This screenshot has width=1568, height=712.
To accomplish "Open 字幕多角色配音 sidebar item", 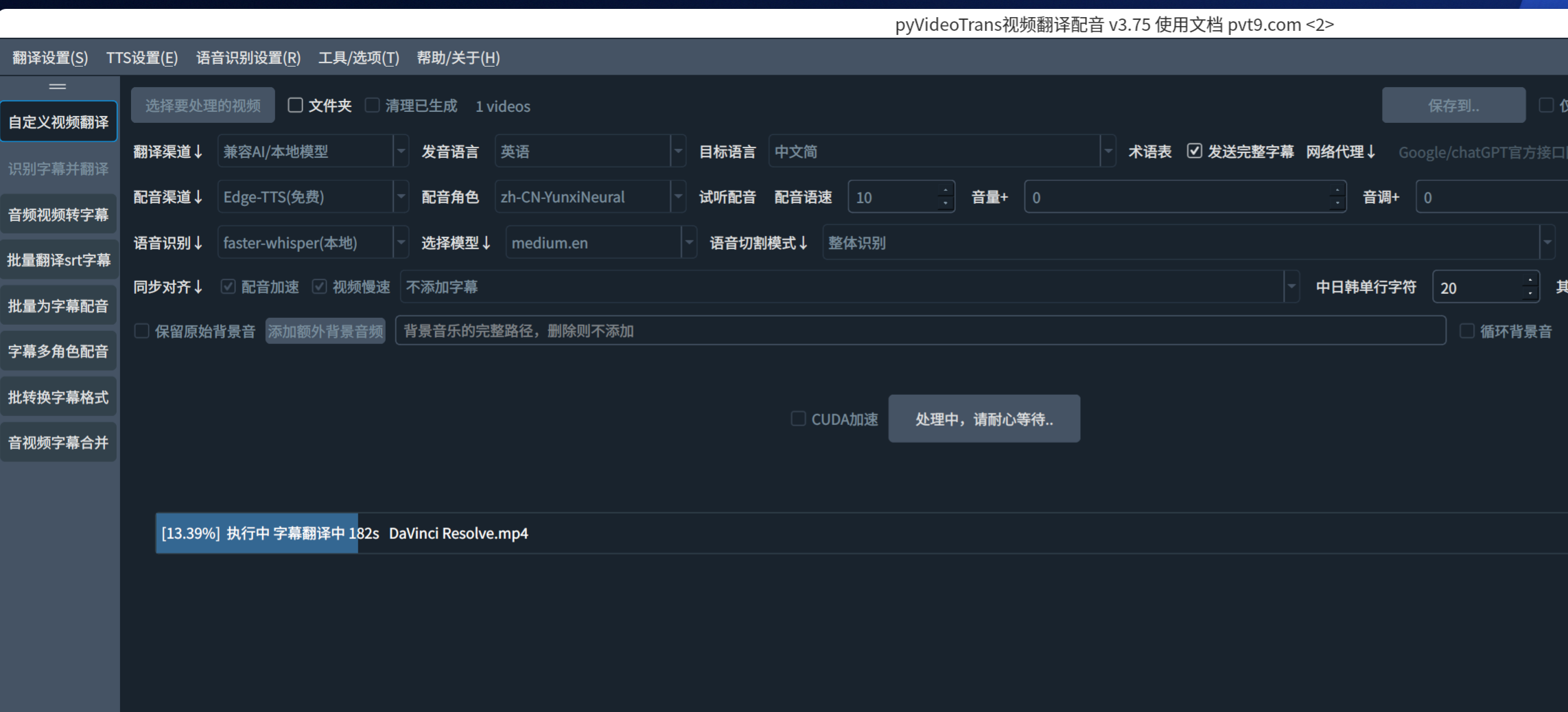I will tap(58, 352).
